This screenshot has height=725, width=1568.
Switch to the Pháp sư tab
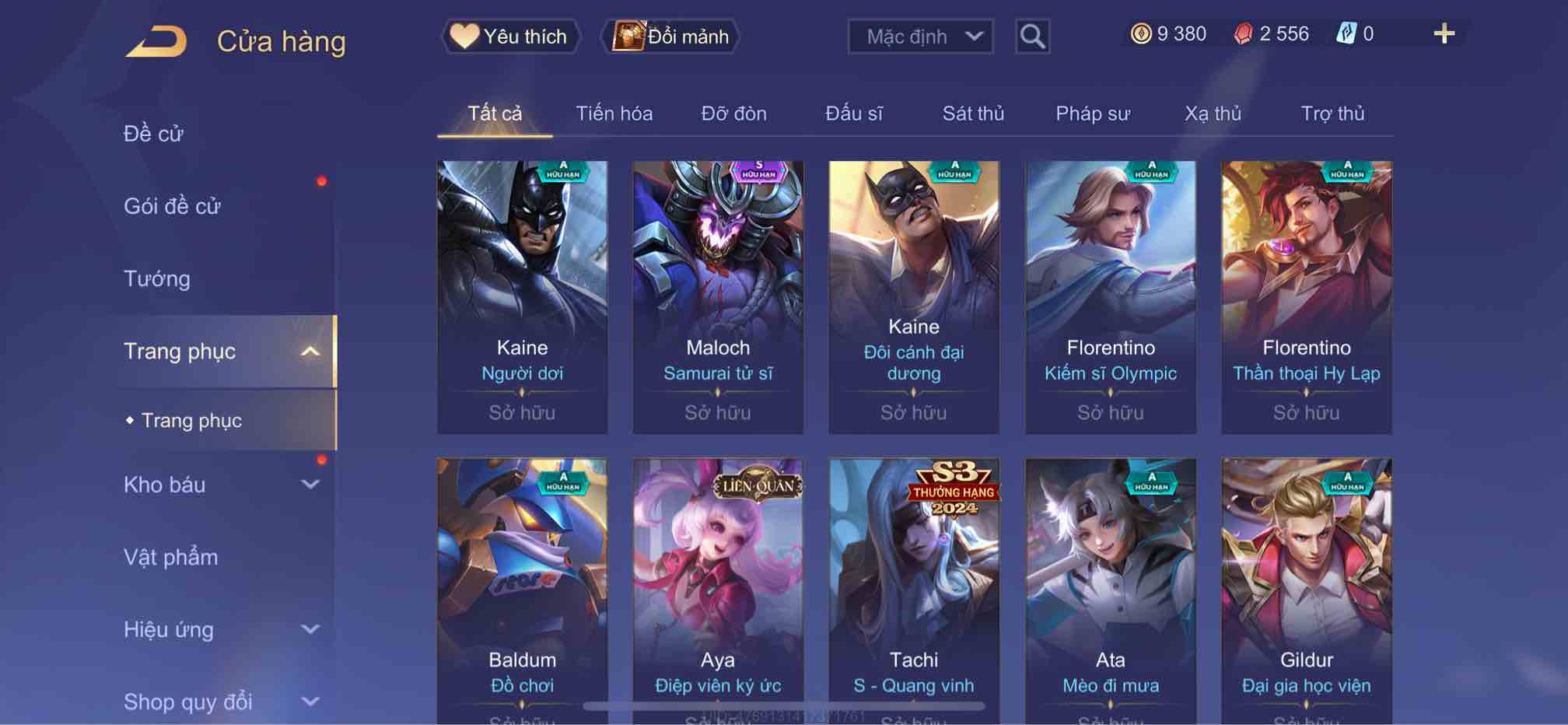point(1092,114)
